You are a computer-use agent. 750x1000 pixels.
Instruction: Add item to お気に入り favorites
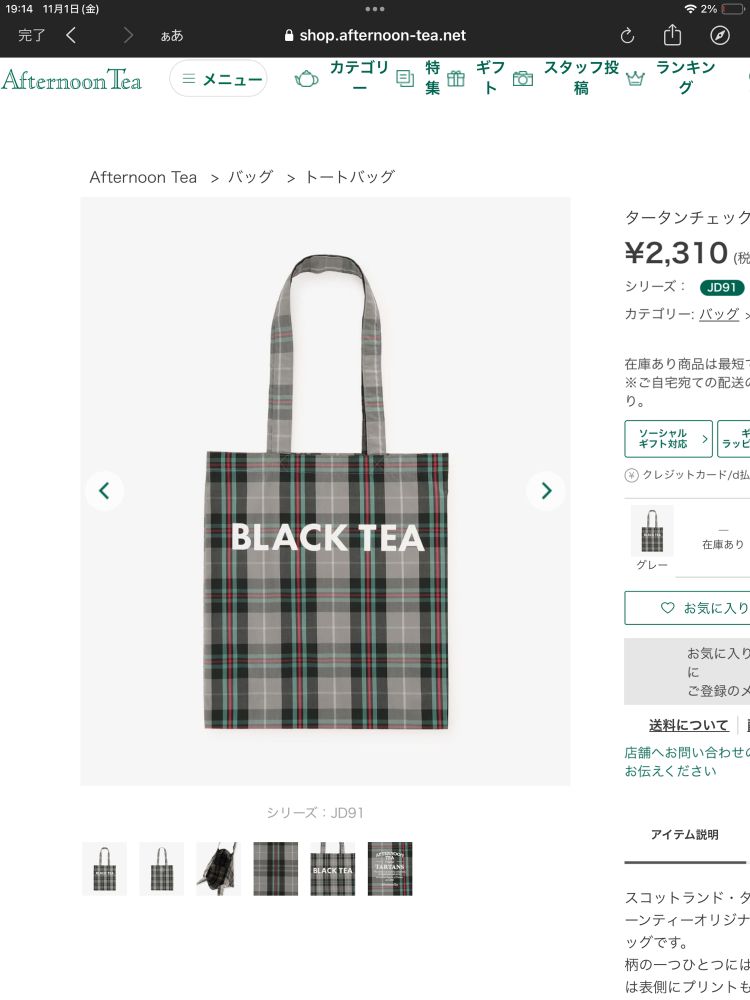pos(688,608)
